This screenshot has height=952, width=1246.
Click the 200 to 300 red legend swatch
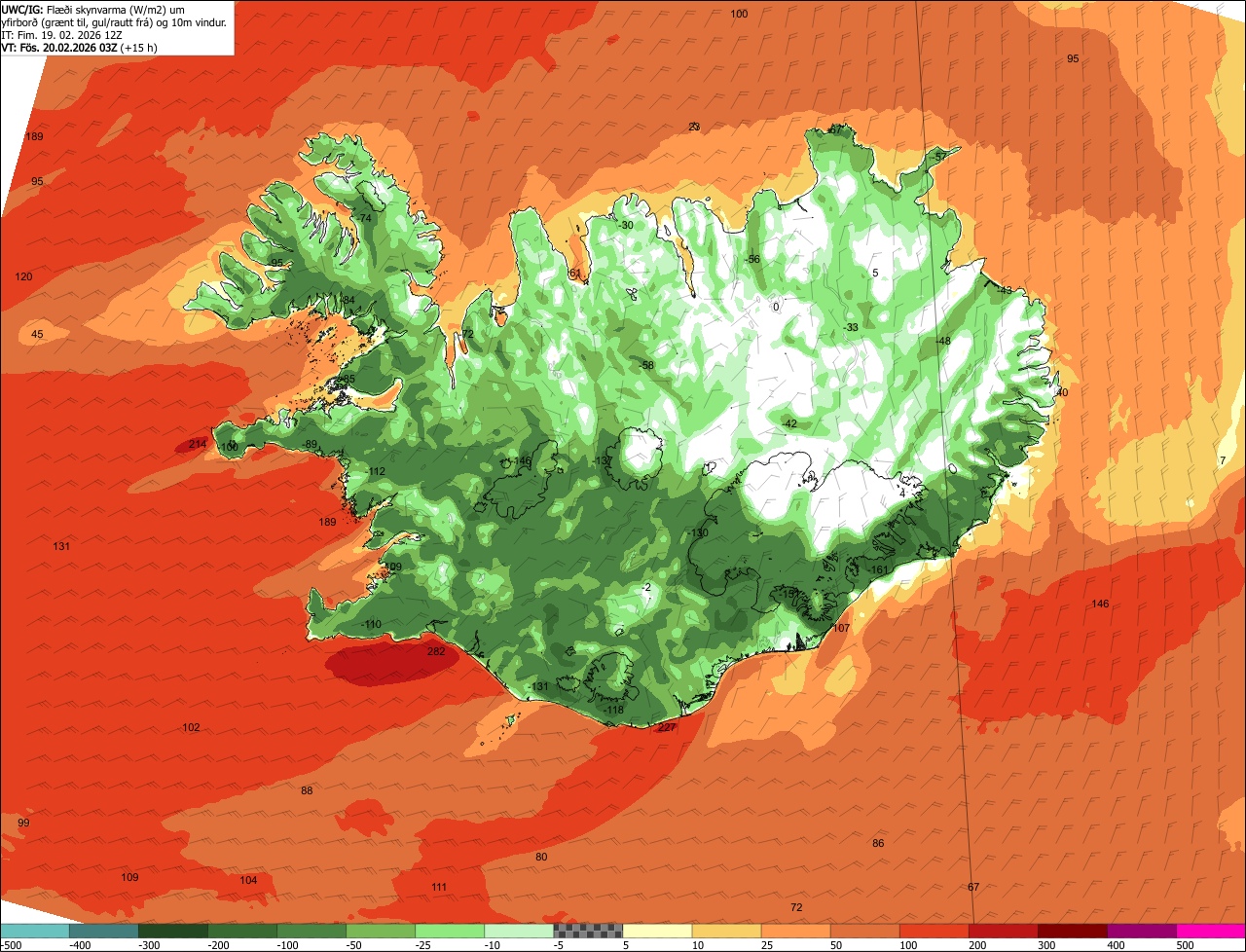pyautogui.click(x=1003, y=931)
